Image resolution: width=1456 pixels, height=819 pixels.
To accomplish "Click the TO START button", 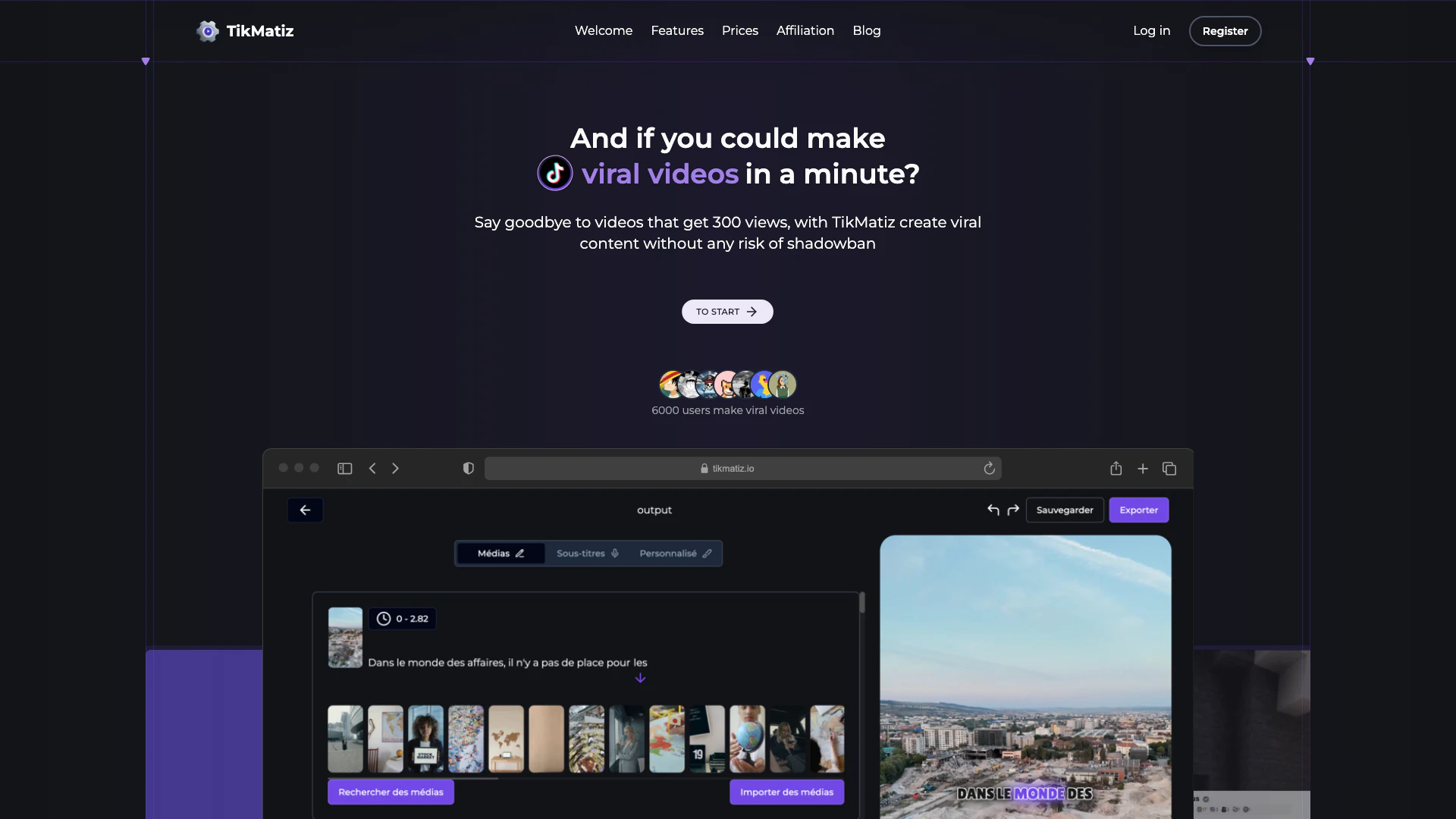I will tap(727, 312).
